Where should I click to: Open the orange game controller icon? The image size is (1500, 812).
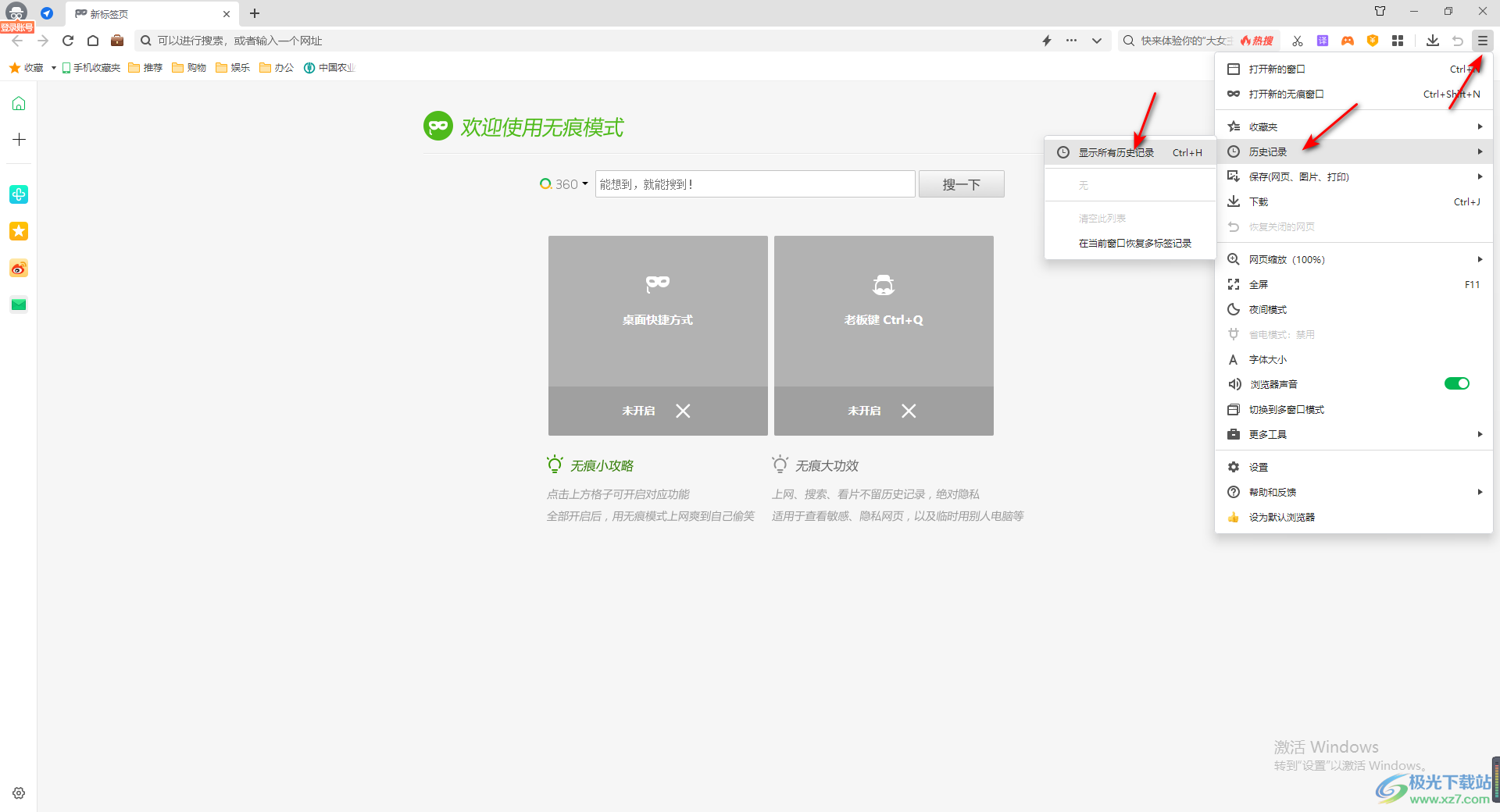(x=1348, y=41)
